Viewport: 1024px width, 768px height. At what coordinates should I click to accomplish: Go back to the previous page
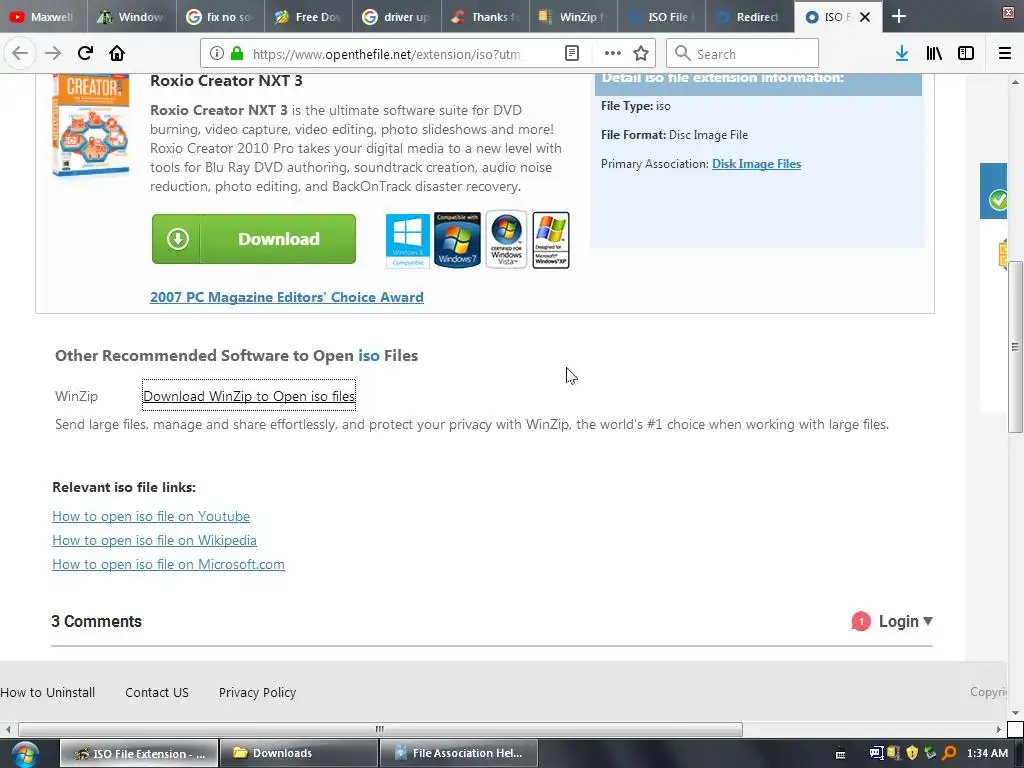click(20, 54)
